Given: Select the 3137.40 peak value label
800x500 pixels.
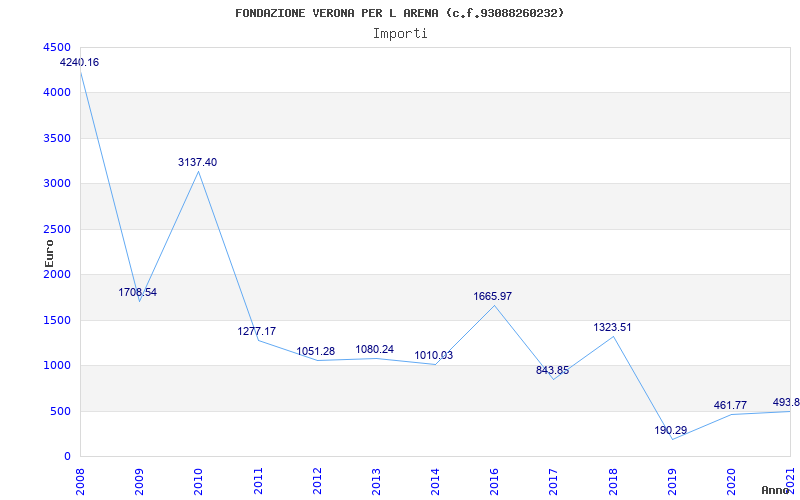Looking at the screenshot, I should coord(197,162).
